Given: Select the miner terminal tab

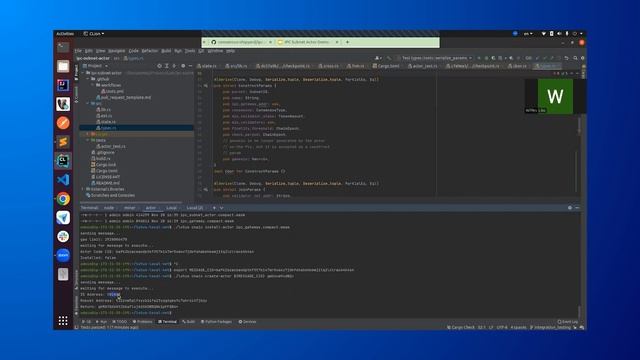Looking at the screenshot, I should [129, 208].
